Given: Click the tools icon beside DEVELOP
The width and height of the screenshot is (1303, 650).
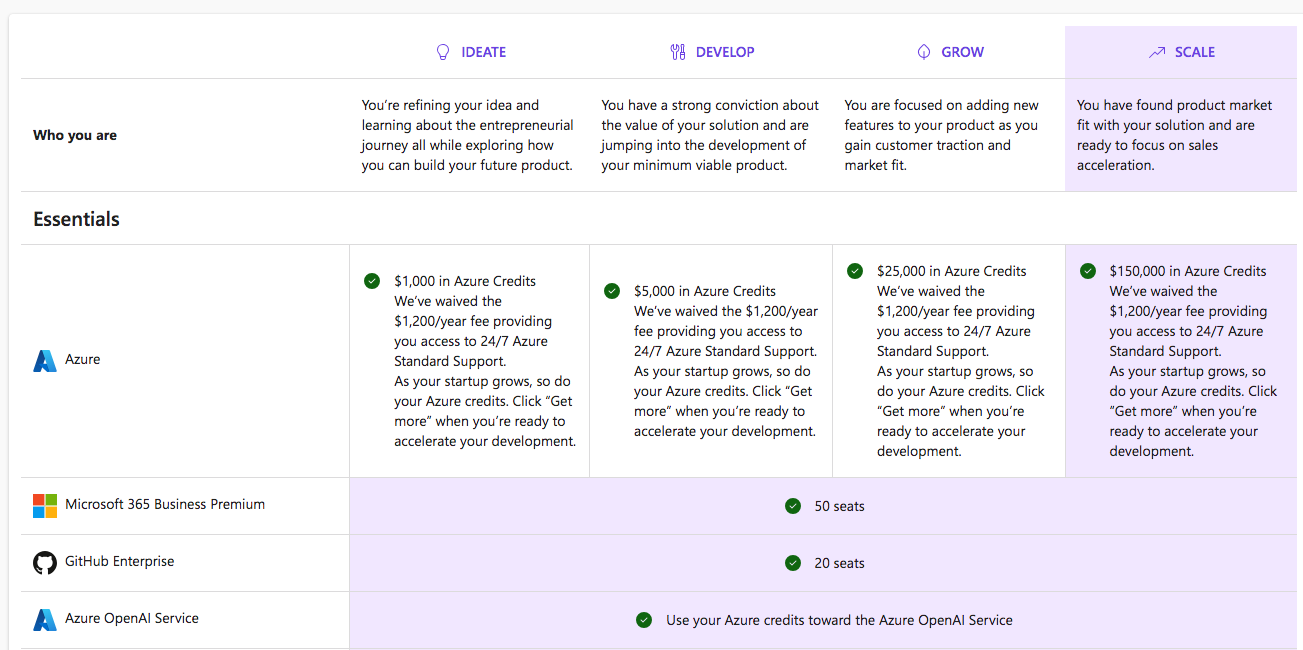Looking at the screenshot, I should coord(678,52).
